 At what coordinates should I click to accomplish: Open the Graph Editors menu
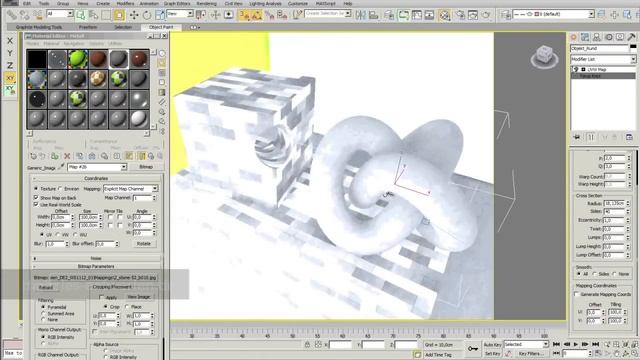click(177, 3)
